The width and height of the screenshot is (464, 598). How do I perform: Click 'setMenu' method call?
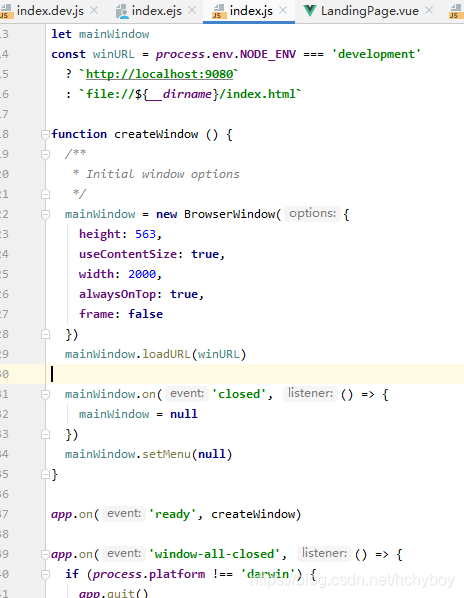pyautogui.click(x=166, y=454)
